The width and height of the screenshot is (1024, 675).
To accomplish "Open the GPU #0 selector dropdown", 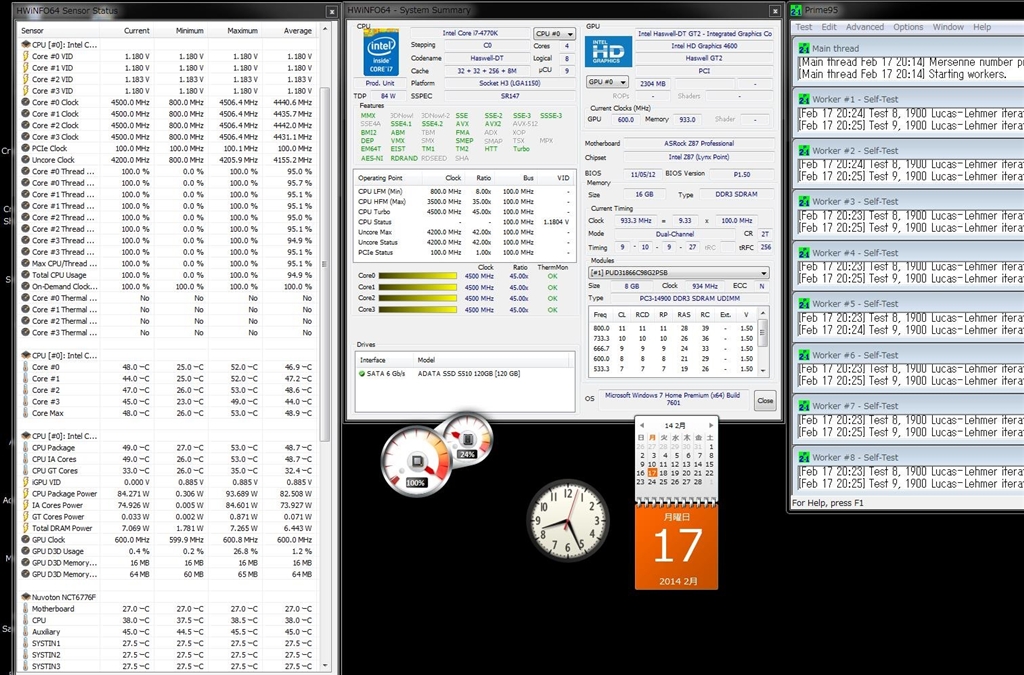I will pos(607,82).
